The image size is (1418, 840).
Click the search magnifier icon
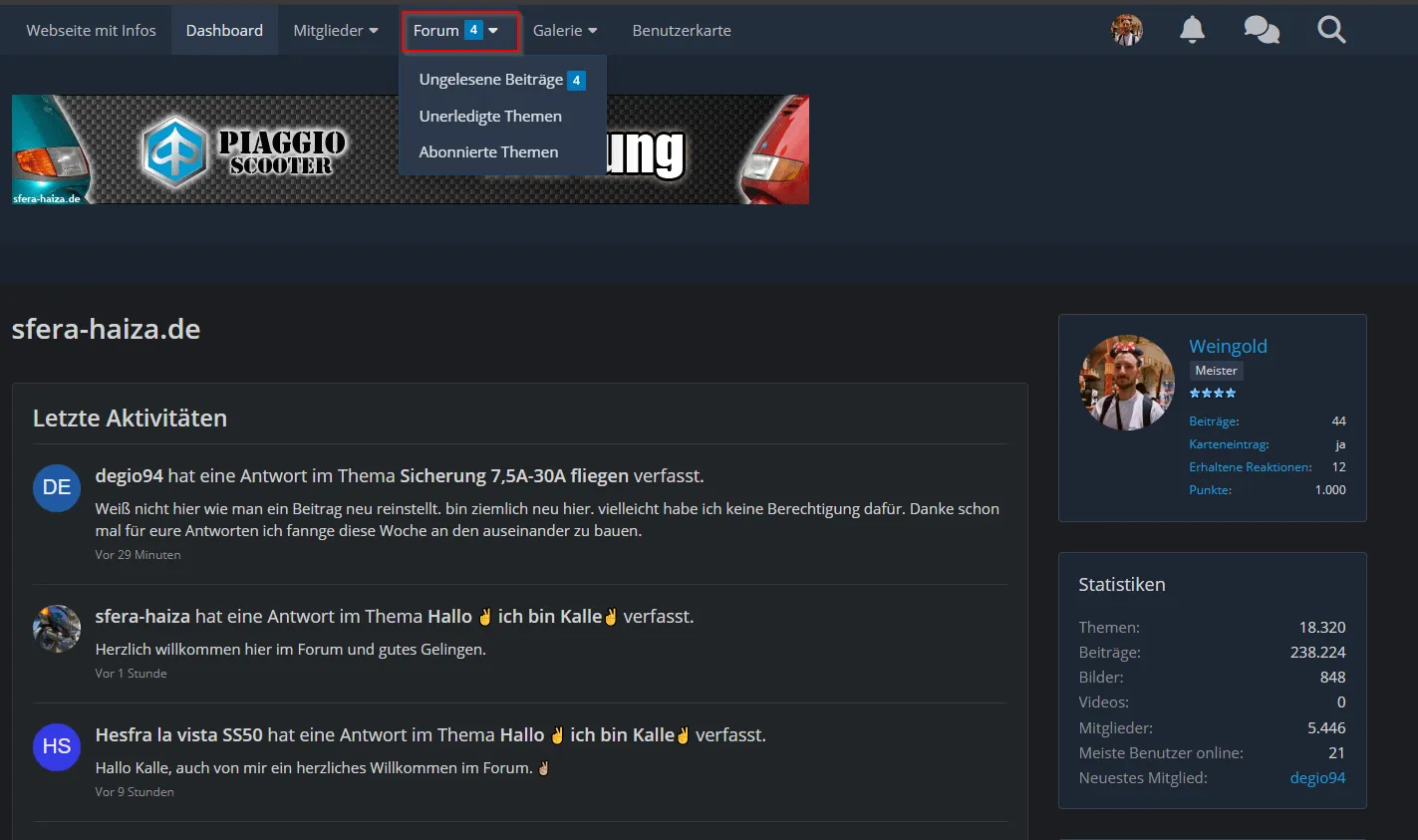1331,30
